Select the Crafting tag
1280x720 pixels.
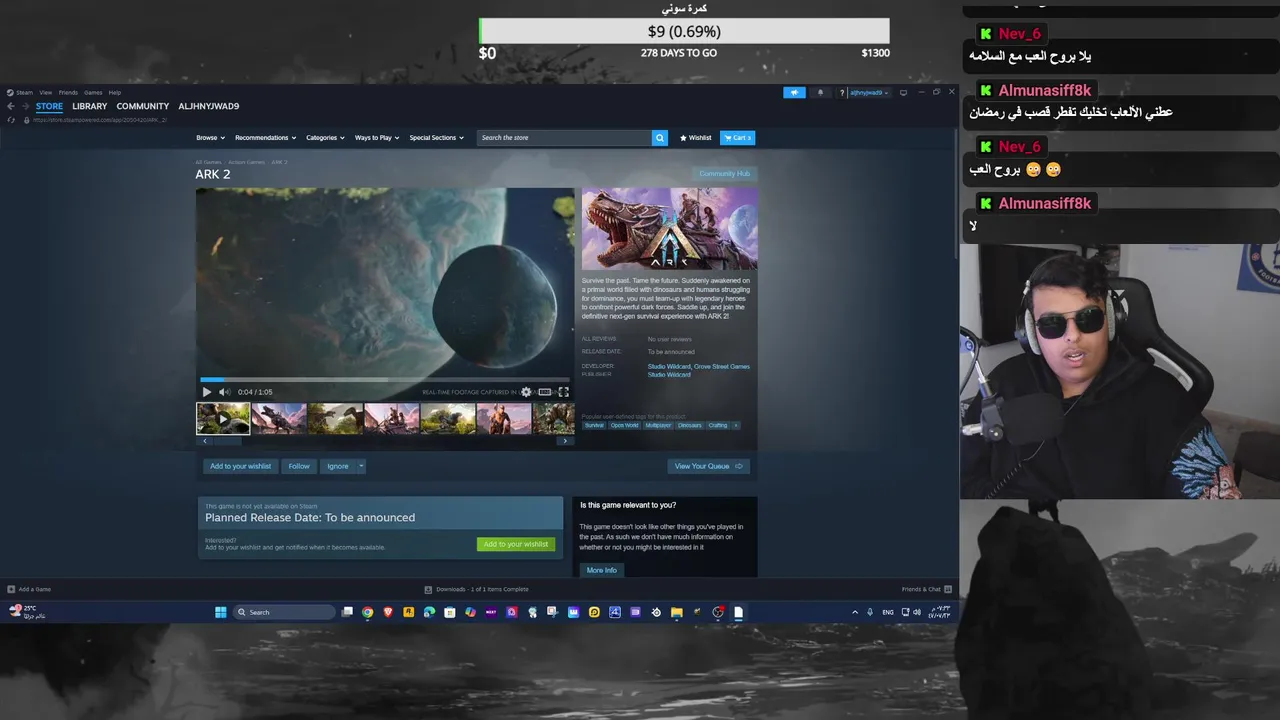[718, 425]
